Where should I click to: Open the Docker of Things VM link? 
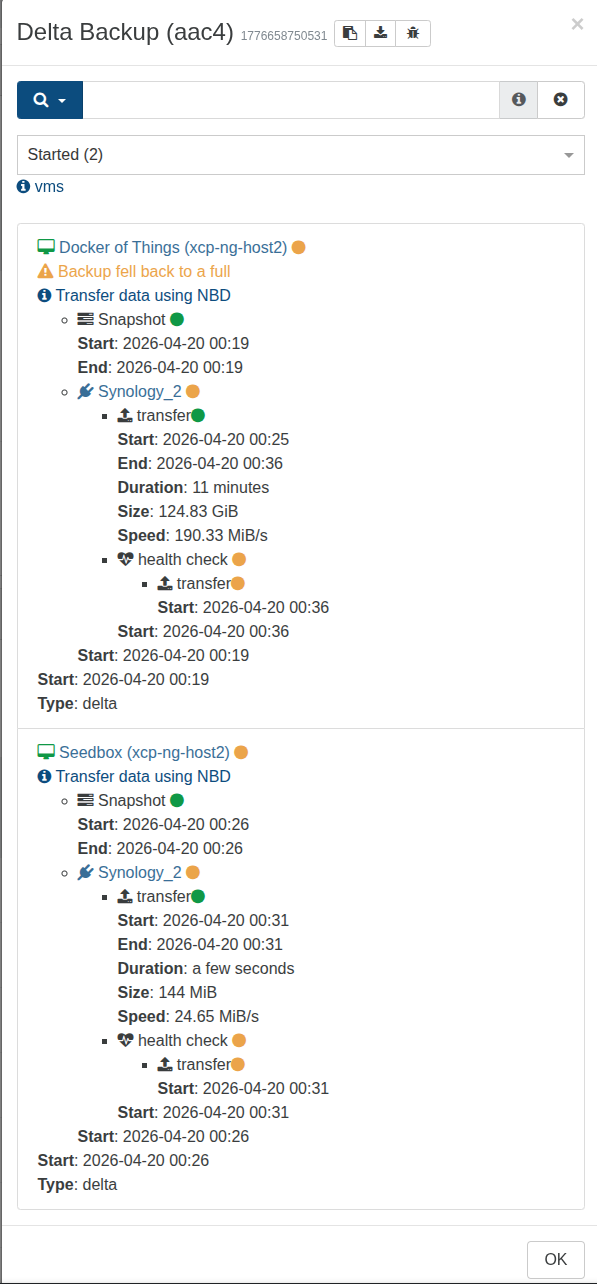pyautogui.click(x=170, y=247)
